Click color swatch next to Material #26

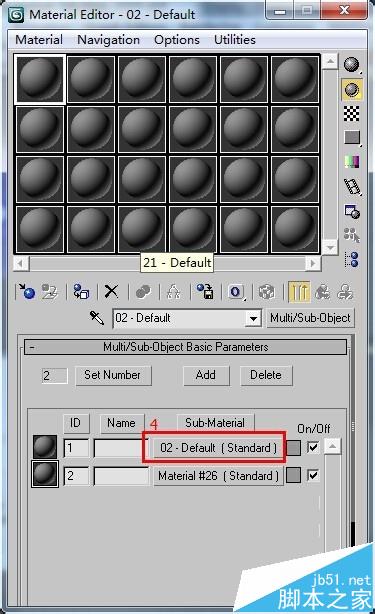tap(294, 476)
